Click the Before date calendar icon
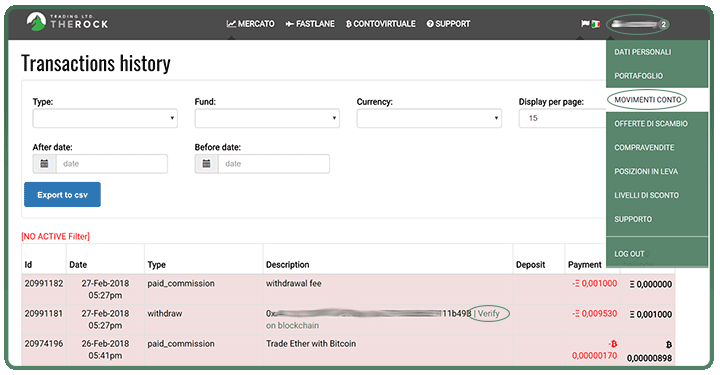This screenshot has height=375, width=720. point(207,164)
